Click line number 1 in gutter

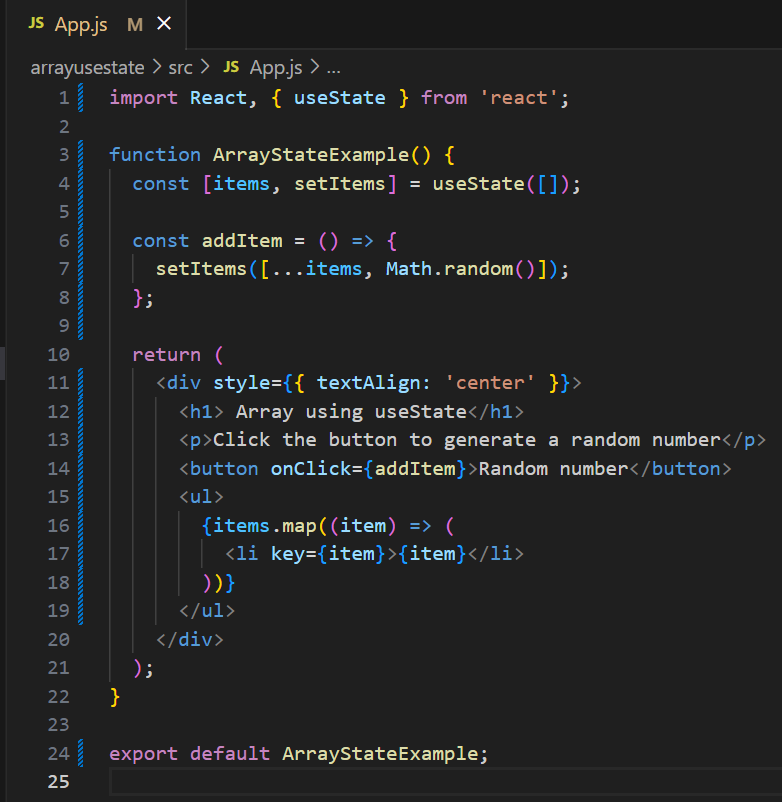point(64,98)
